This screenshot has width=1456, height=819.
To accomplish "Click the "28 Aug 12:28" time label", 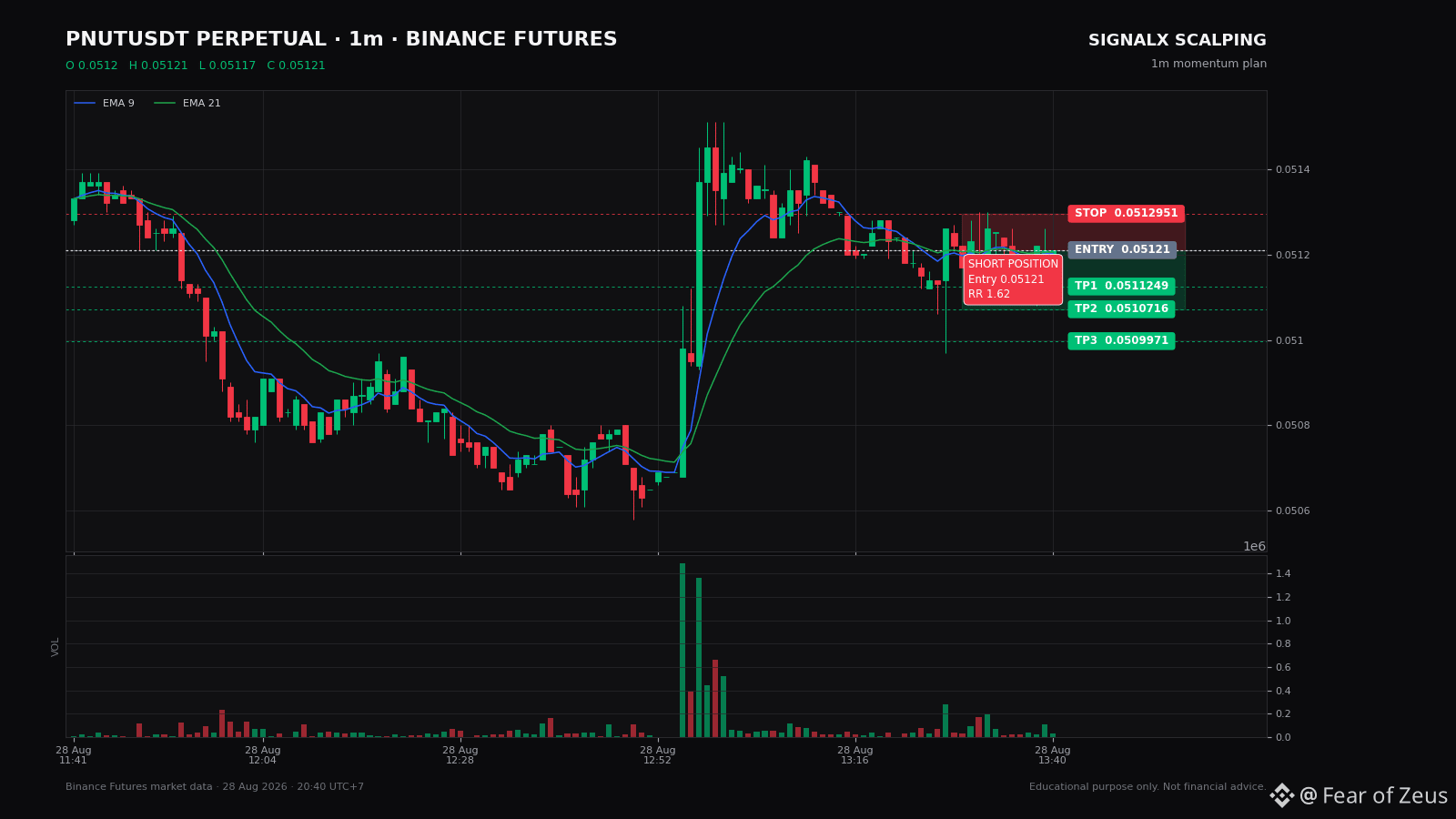I will pyautogui.click(x=460, y=755).
